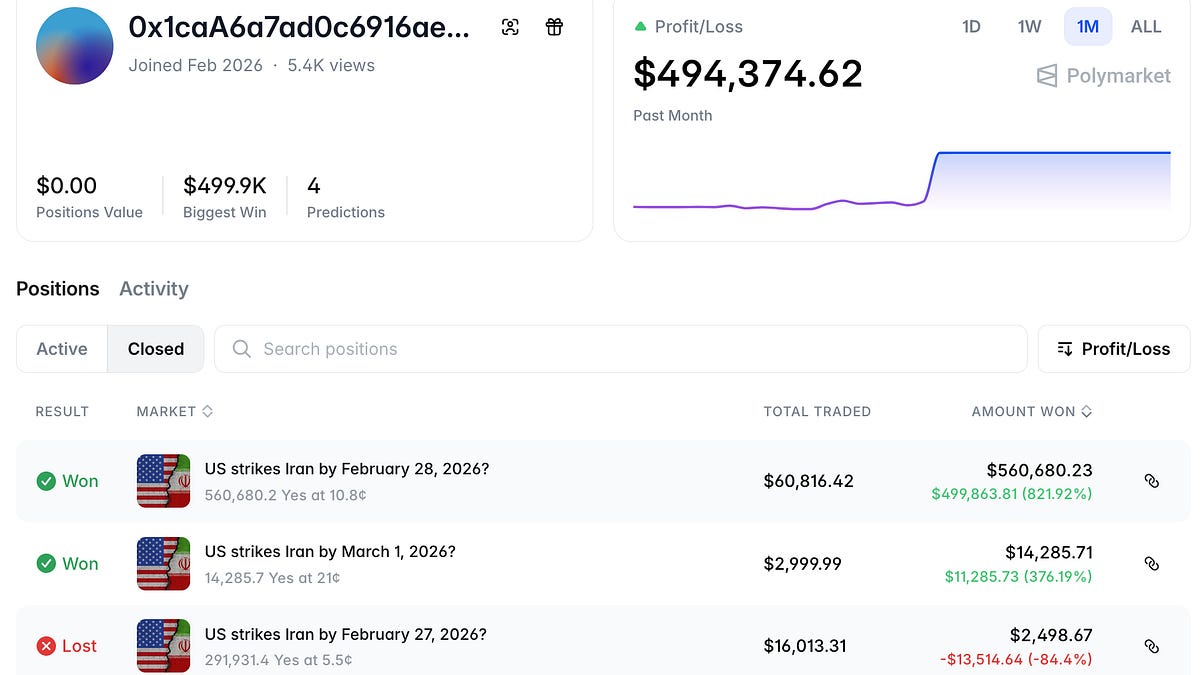Open the Profit/Loss sort dropdown
The image size is (1200, 675).
[x=1113, y=349]
